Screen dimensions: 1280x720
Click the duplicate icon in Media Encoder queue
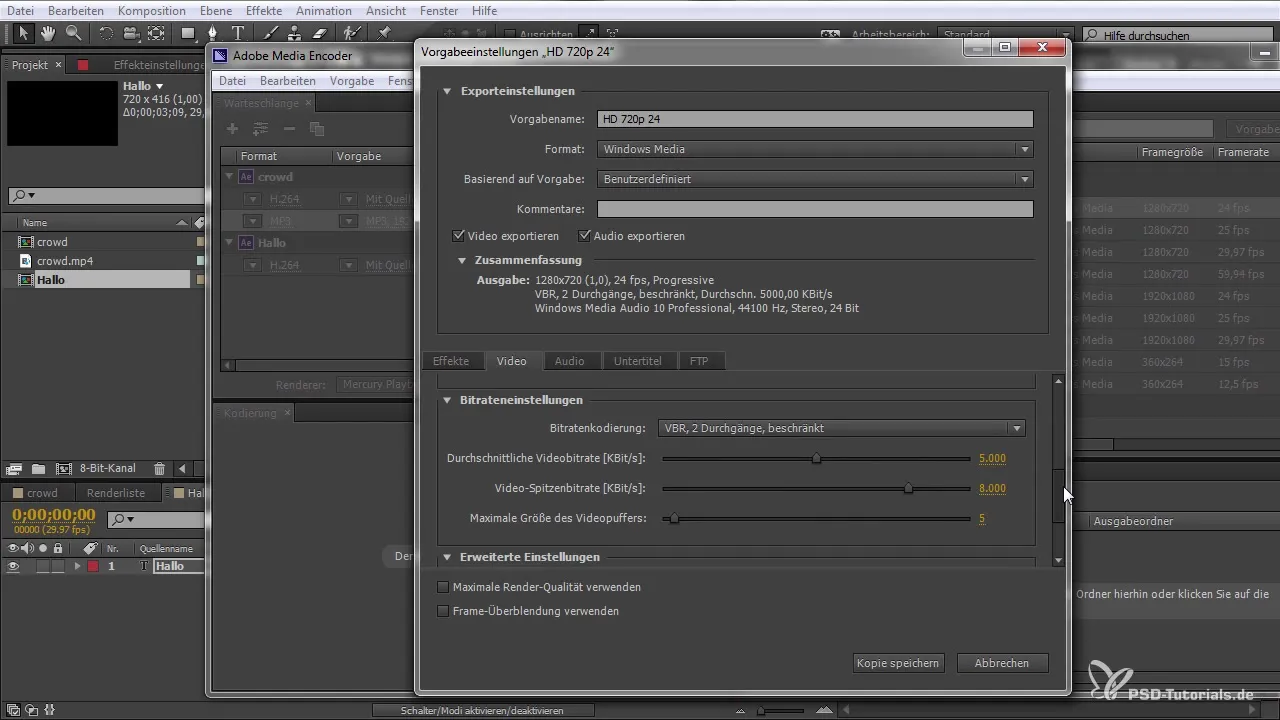(317, 129)
